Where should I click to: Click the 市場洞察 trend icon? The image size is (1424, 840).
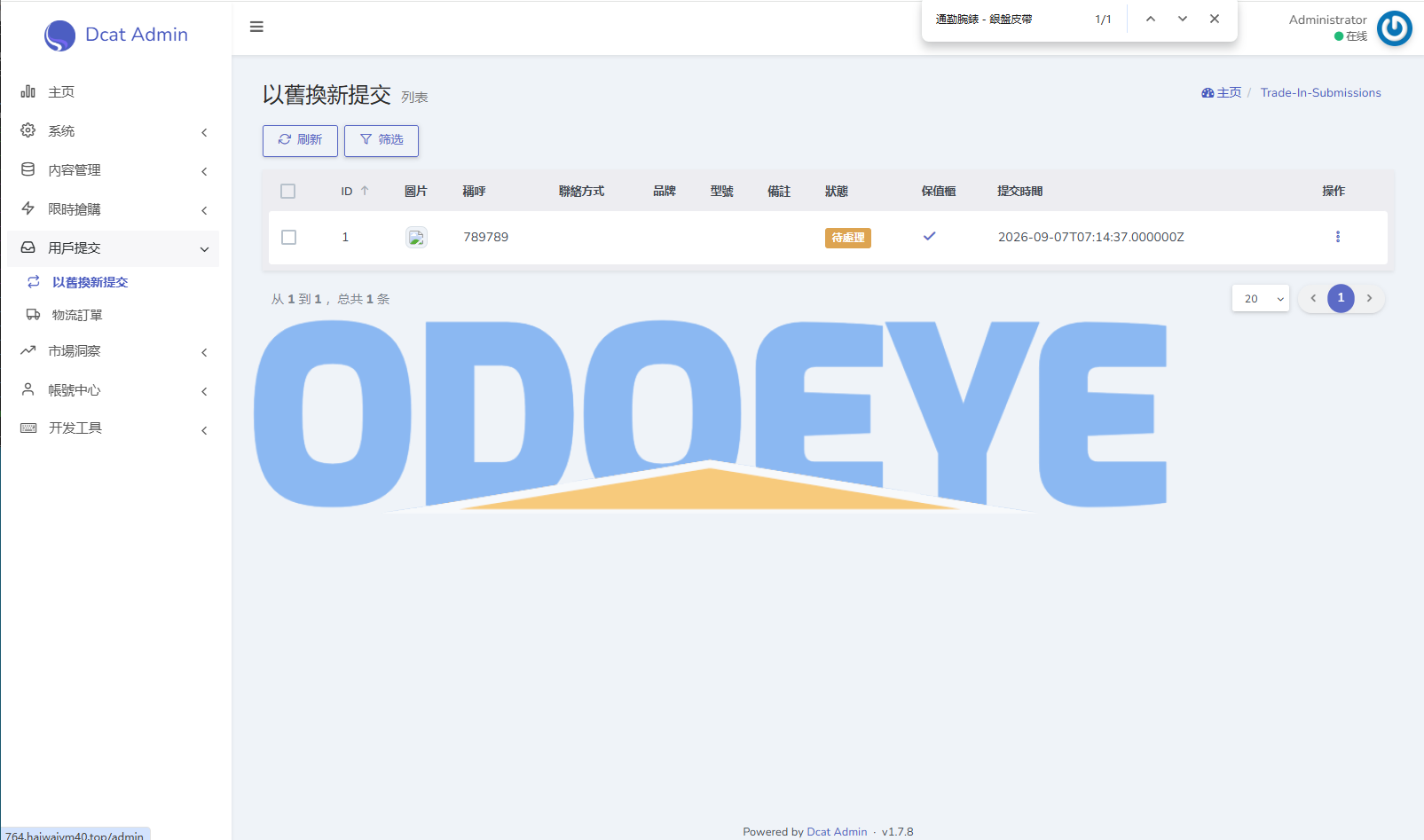click(x=28, y=350)
